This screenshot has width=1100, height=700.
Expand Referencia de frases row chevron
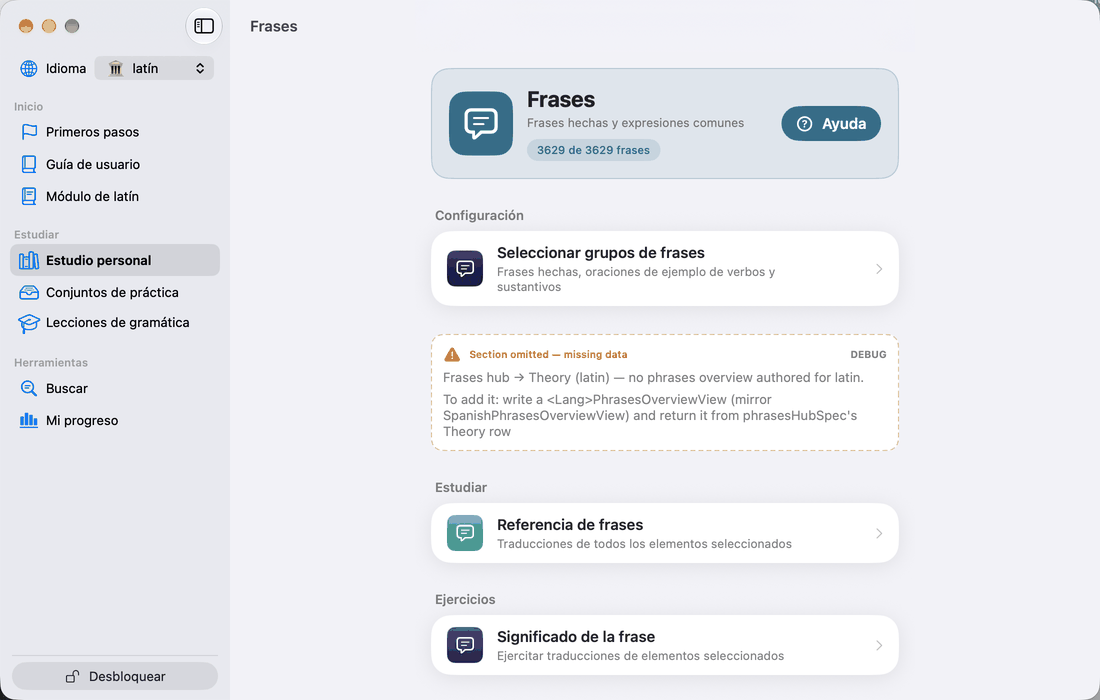(879, 533)
